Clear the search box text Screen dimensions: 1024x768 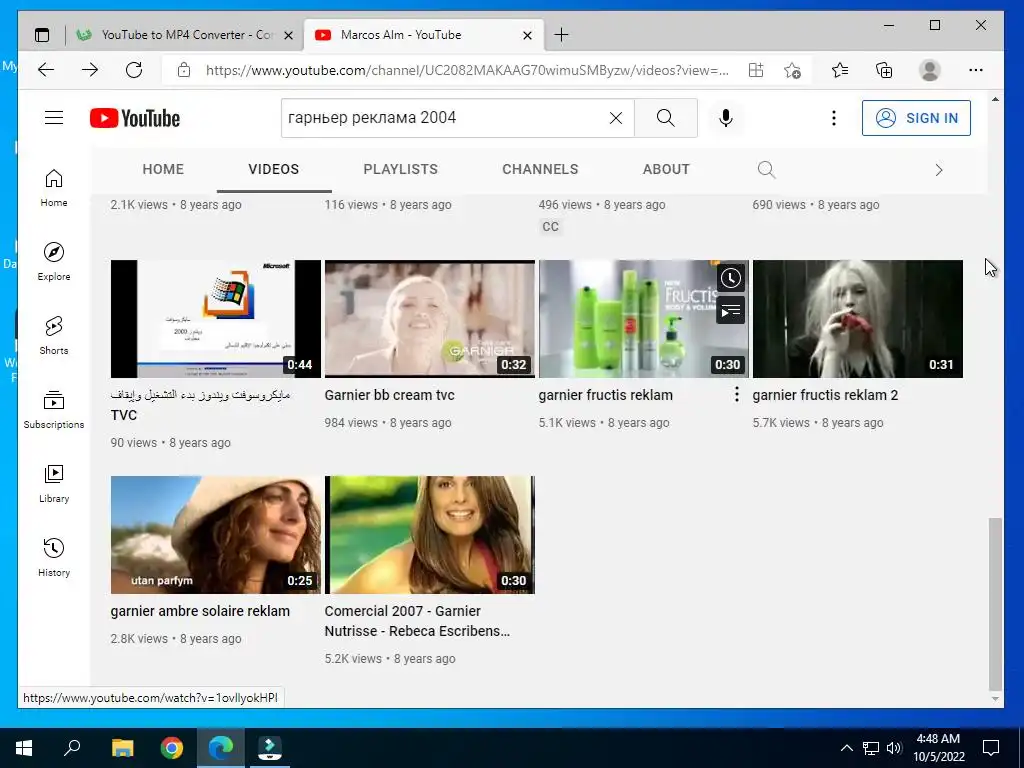616,118
